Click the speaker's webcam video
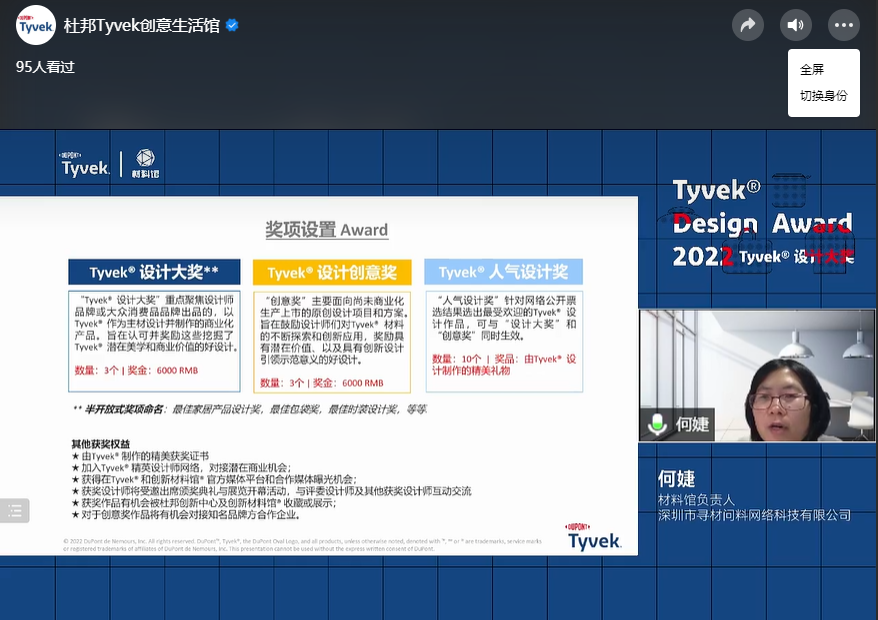This screenshot has height=620, width=878. pyautogui.click(x=757, y=375)
